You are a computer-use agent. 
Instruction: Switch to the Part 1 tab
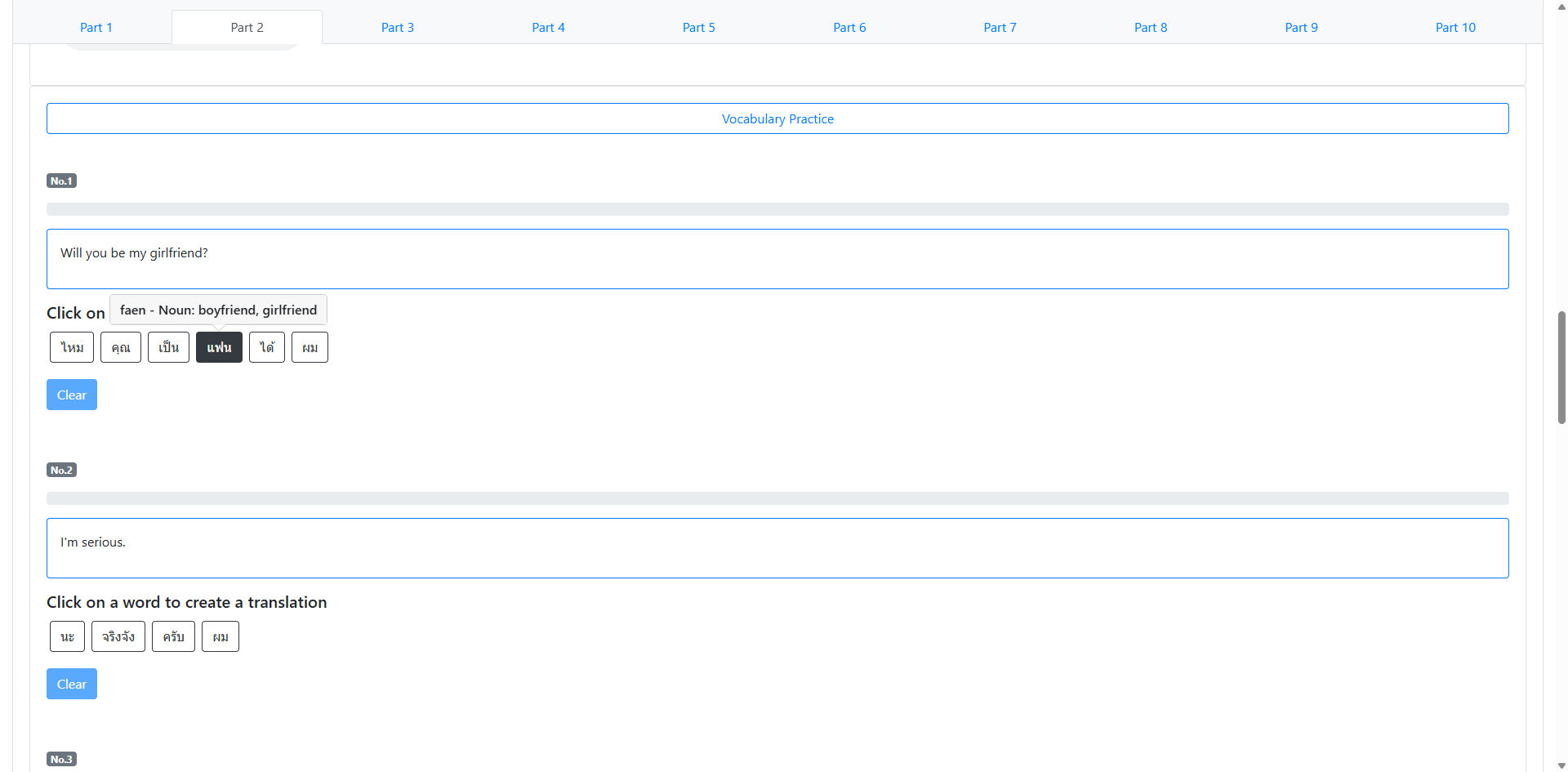(x=96, y=27)
